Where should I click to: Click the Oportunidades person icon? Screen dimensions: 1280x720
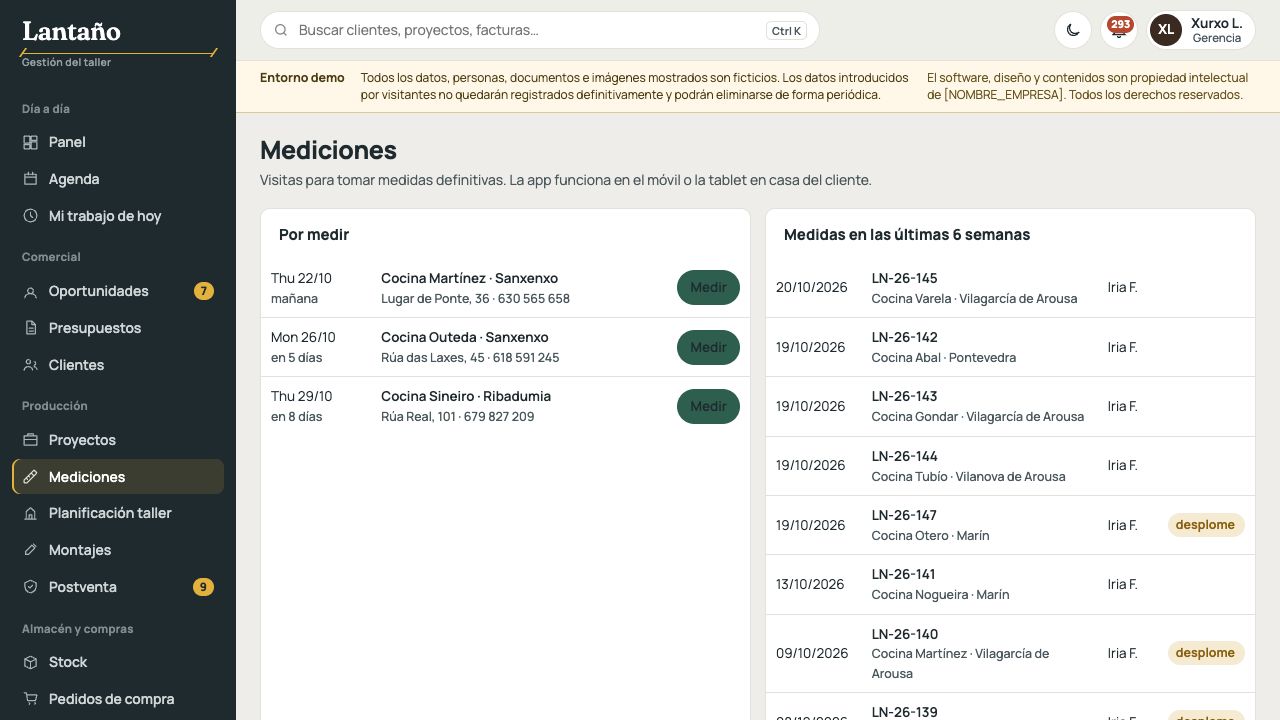pyautogui.click(x=30, y=291)
